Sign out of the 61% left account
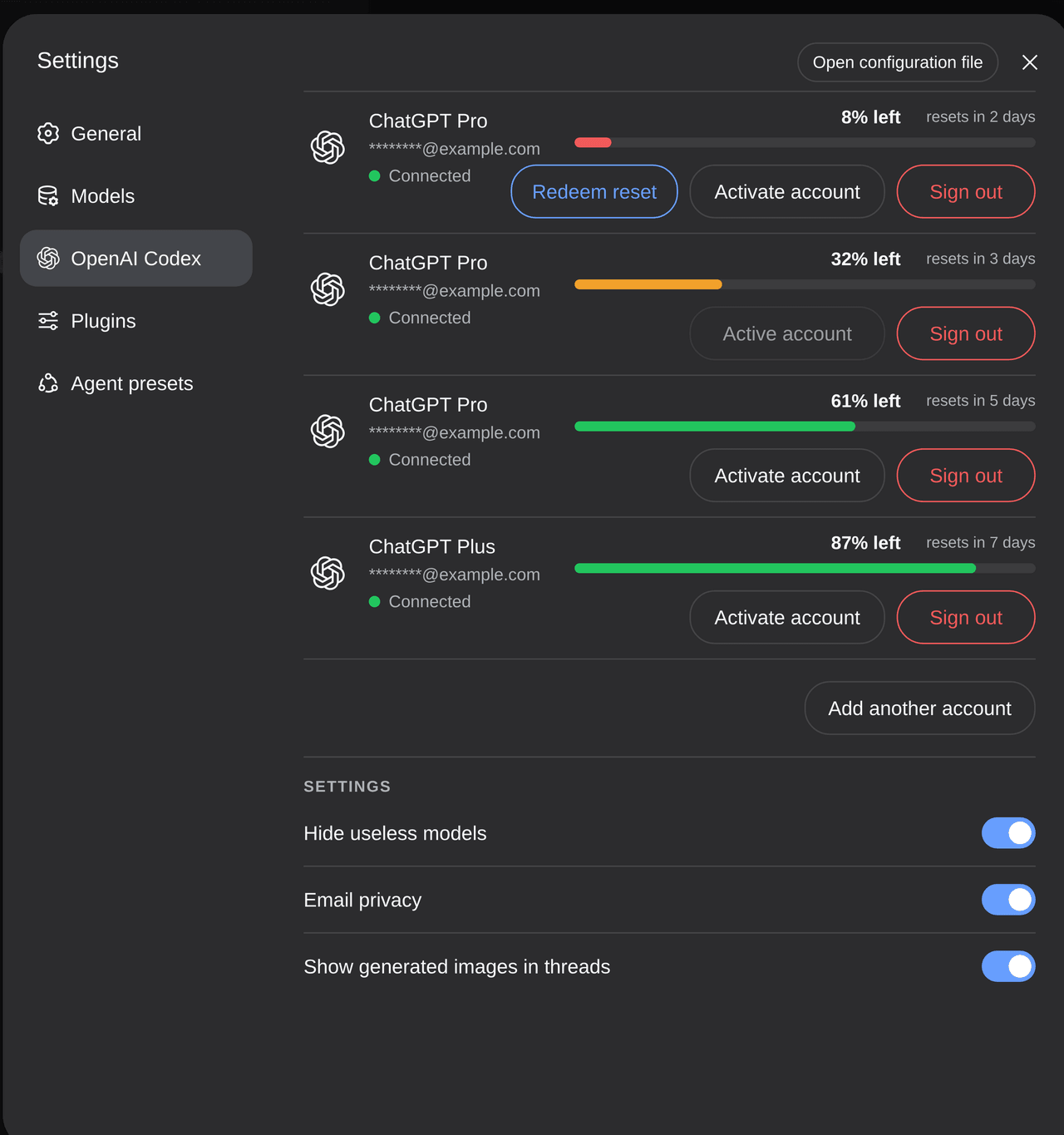Screen dimensions: 1064x1135 (966, 476)
